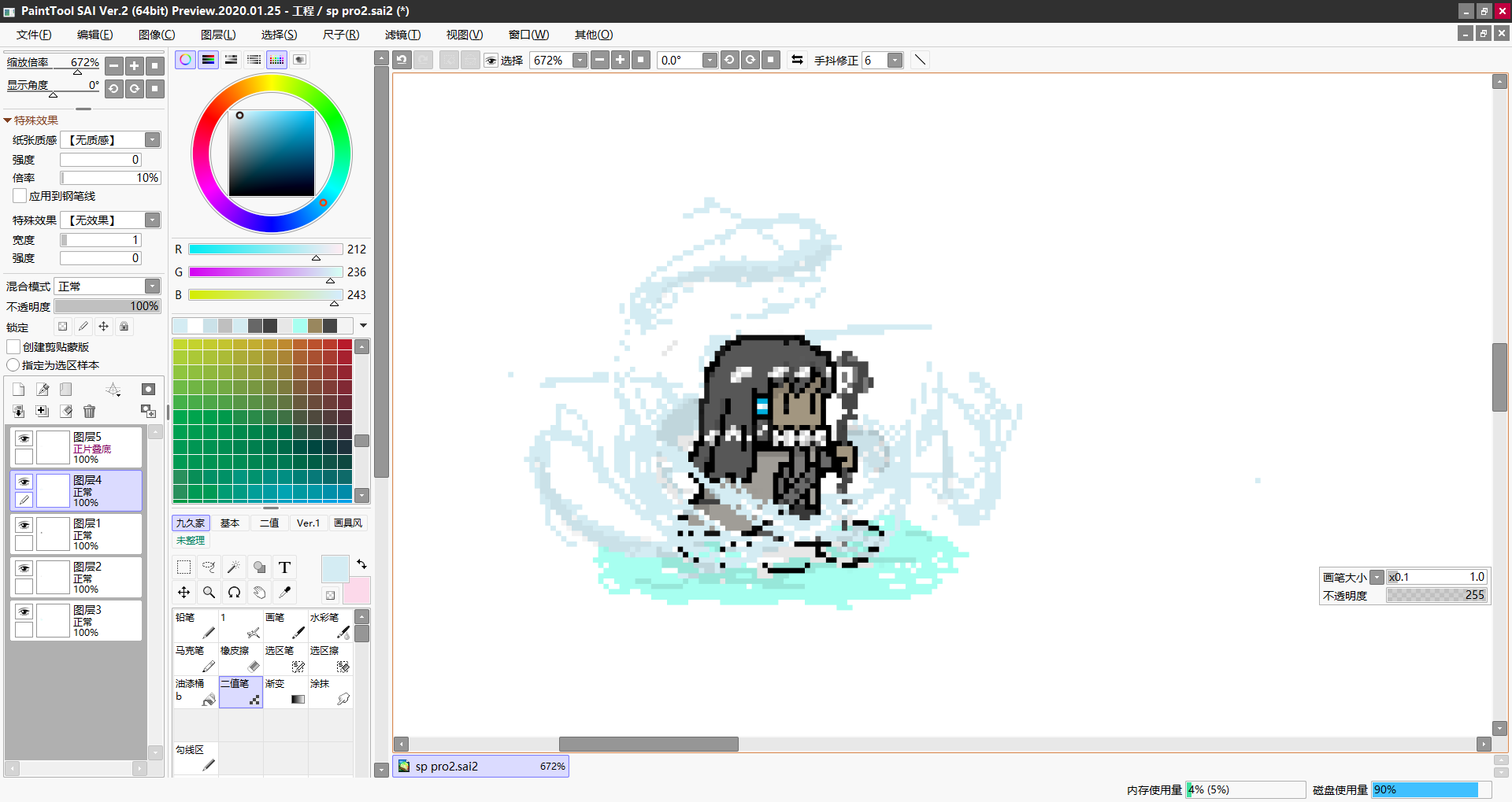The height and width of the screenshot is (802, 1512).
Task: Open the rotation angle 0.0° dropdown
Action: 710,60
